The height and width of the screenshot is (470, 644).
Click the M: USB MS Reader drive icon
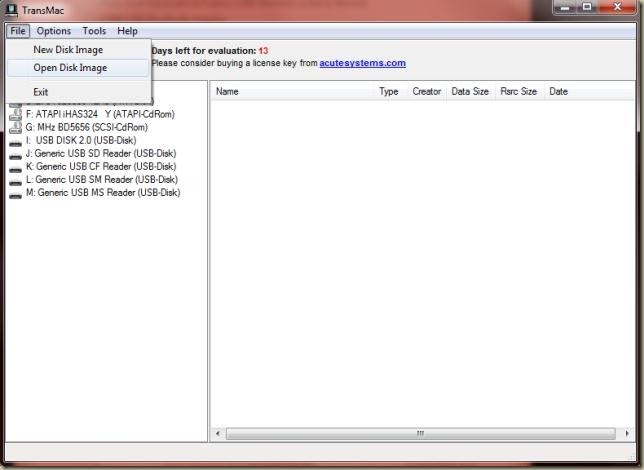[x=16, y=196]
